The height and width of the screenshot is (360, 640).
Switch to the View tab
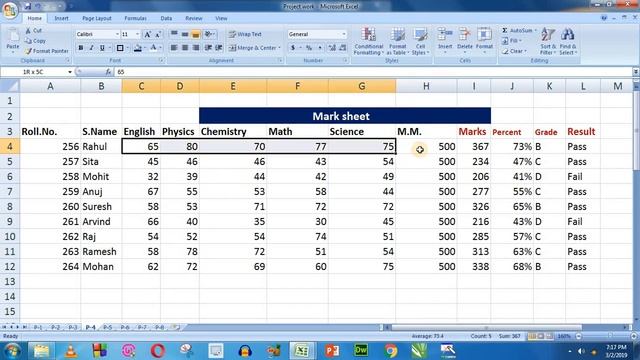click(x=221, y=18)
